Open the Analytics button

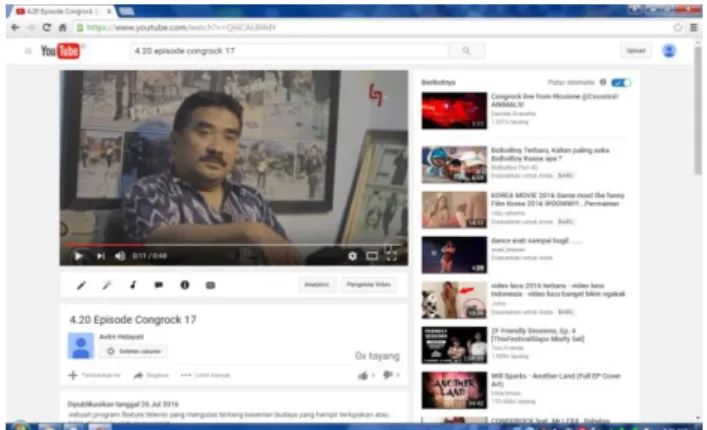(x=317, y=285)
